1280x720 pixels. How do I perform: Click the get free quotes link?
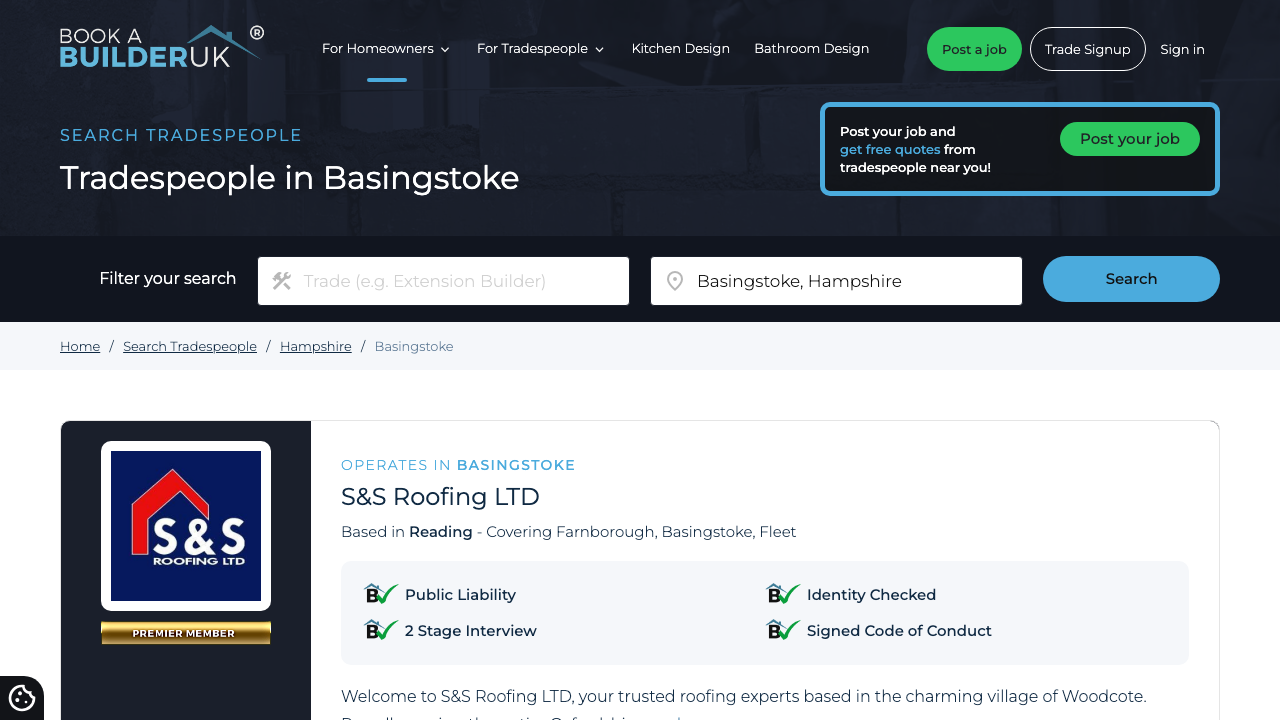point(889,149)
